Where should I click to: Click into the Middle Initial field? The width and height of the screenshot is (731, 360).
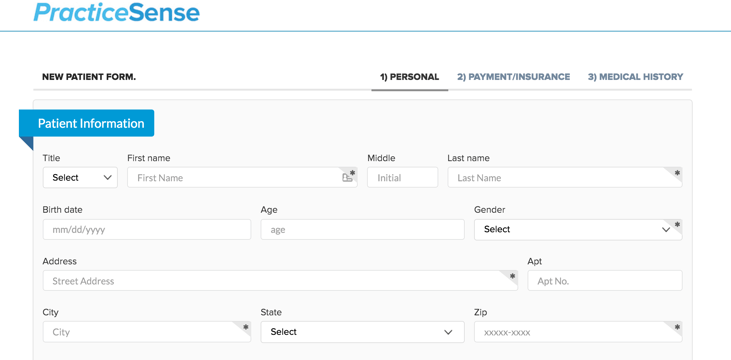[x=402, y=178]
